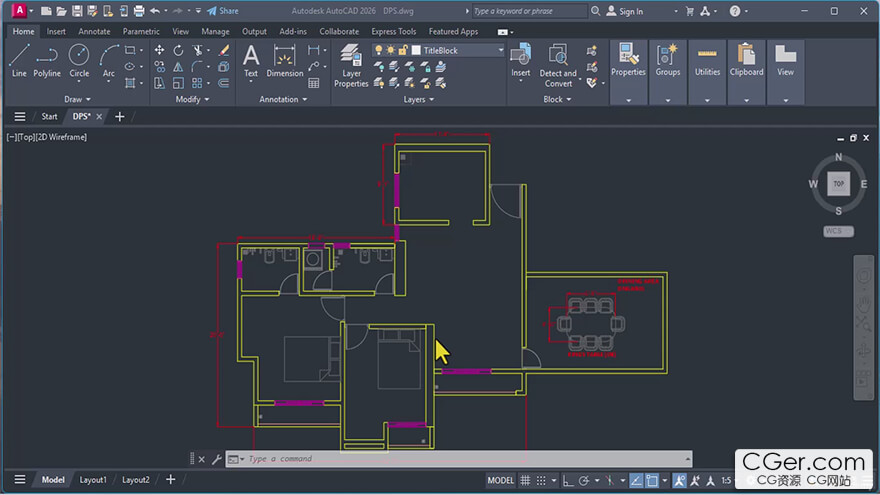Viewport: 880px width, 495px height.
Task: Click the Rectangular Array tool icon
Action: pos(197,83)
